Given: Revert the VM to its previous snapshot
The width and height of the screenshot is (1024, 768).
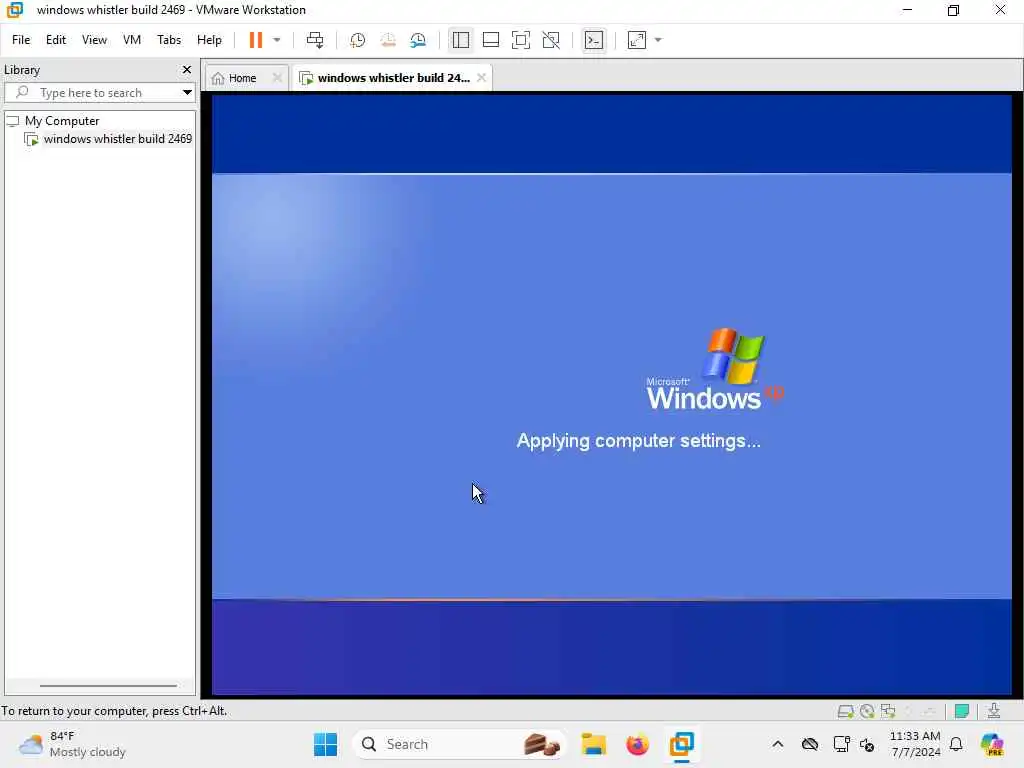Looking at the screenshot, I should pyautogui.click(x=388, y=40).
